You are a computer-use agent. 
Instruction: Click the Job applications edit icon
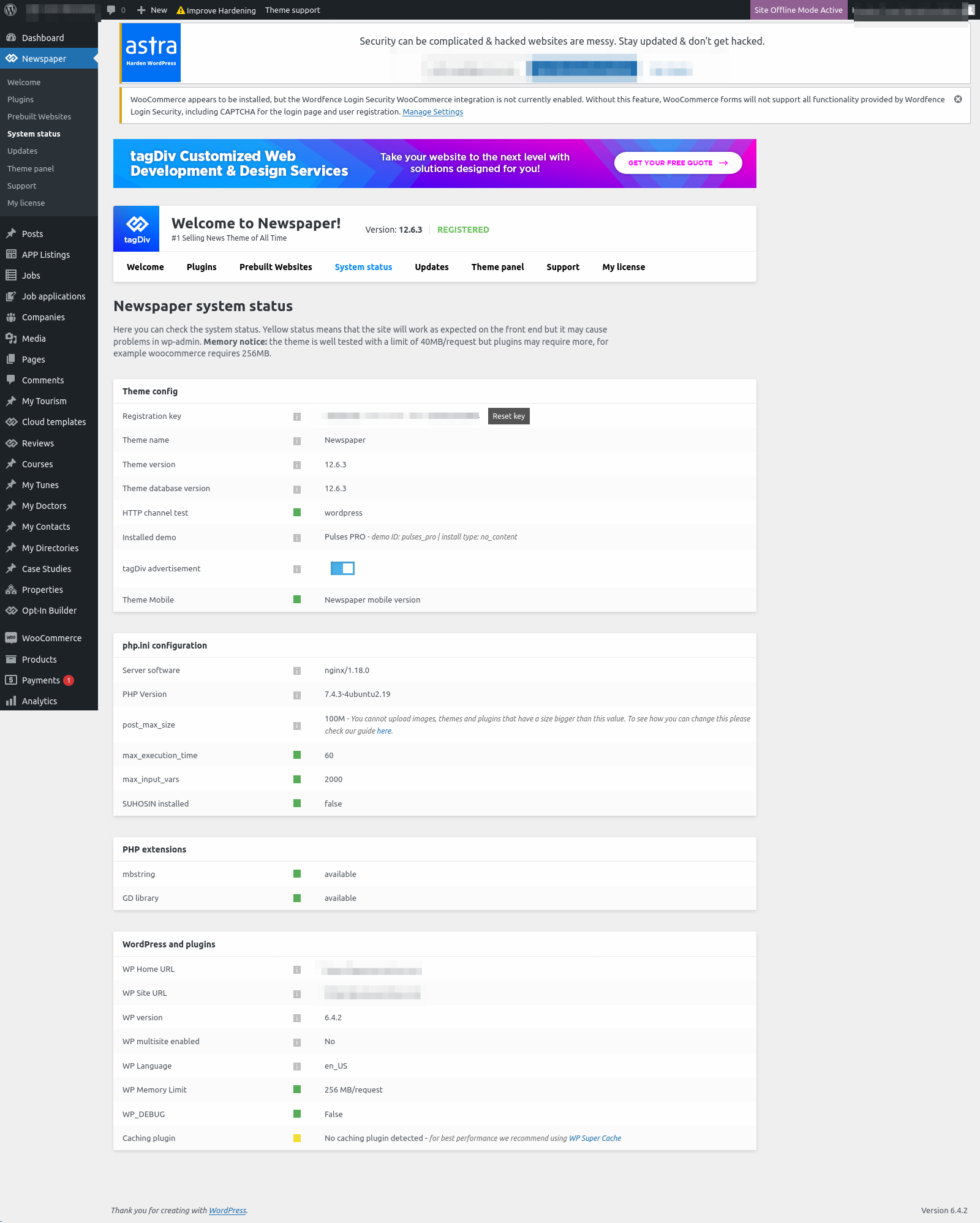[11, 296]
